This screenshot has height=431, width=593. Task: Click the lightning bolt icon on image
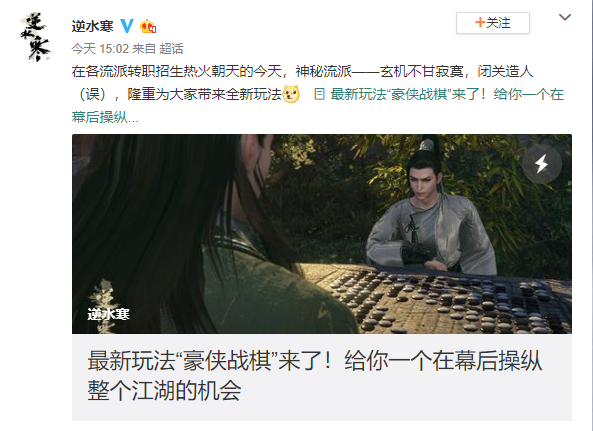point(542,164)
